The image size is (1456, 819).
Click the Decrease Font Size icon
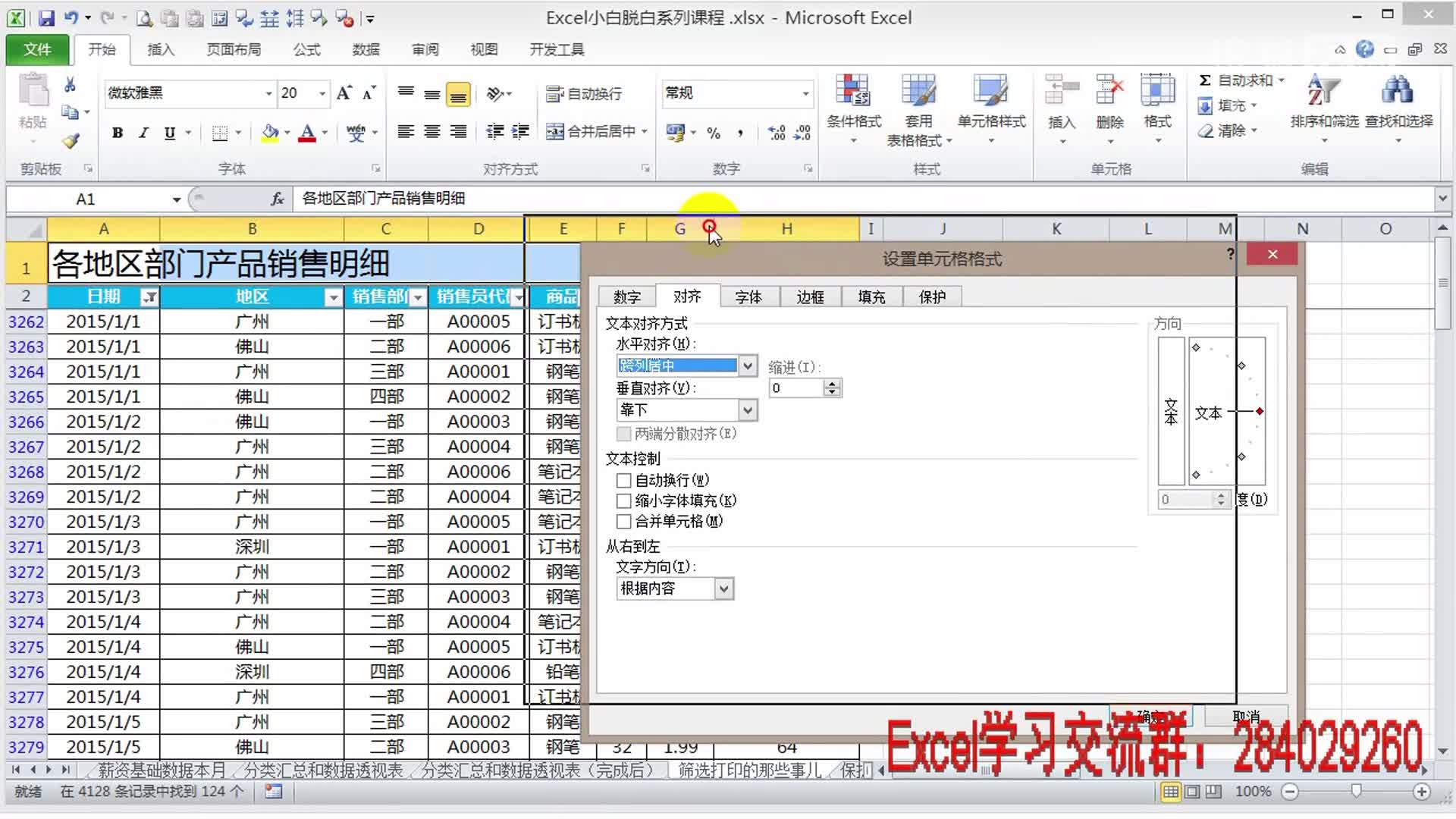pyautogui.click(x=369, y=93)
